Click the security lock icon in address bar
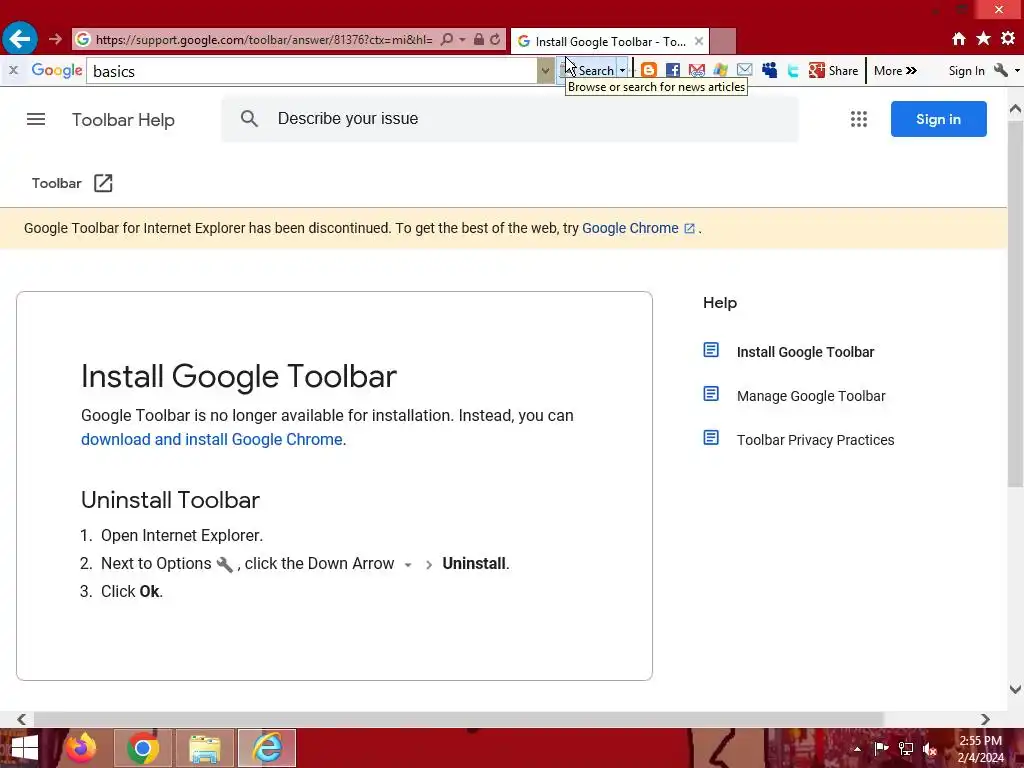The width and height of the screenshot is (1024, 768). point(479,39)
